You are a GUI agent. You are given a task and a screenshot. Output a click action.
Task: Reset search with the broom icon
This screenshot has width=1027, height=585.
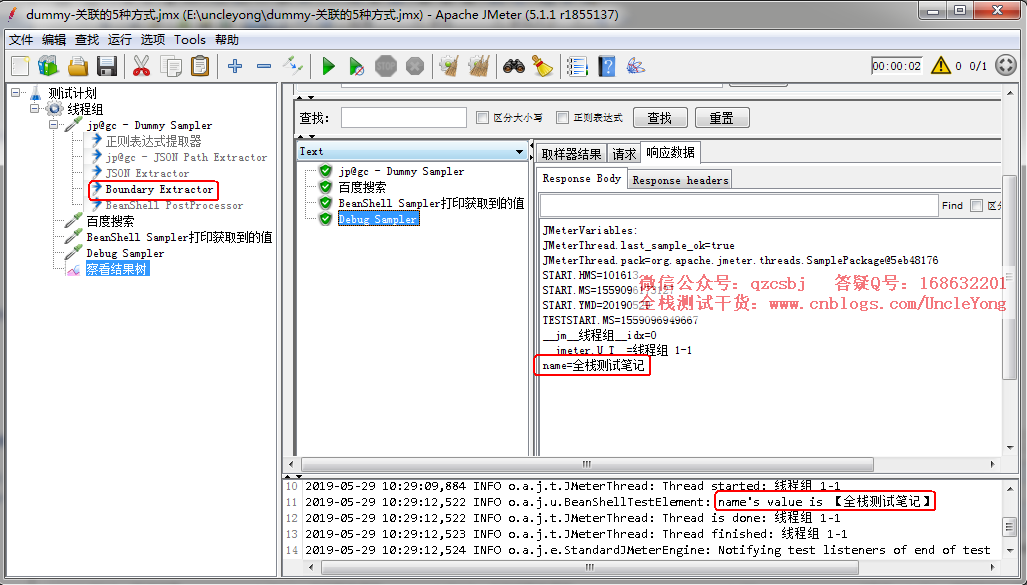542,66
